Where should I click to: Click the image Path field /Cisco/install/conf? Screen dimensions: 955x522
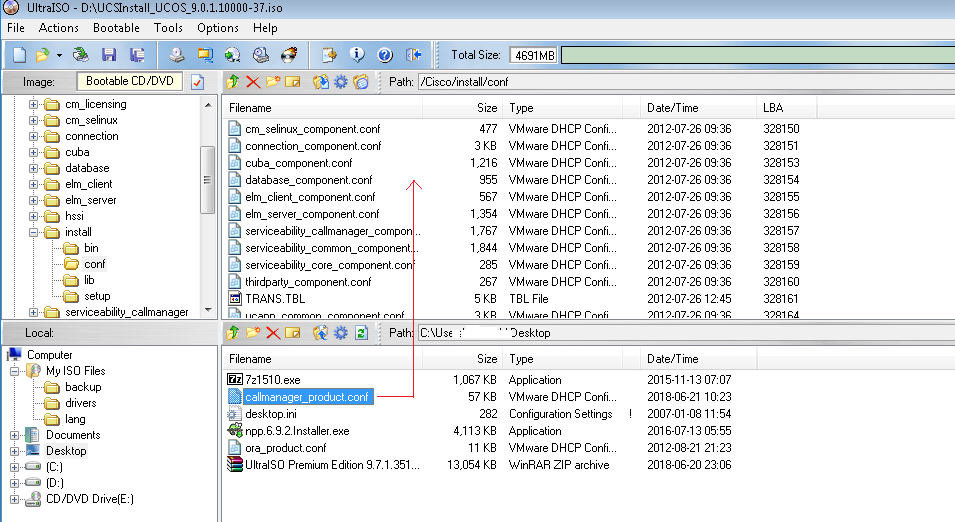pyautogui.click(x=686, y=82)
